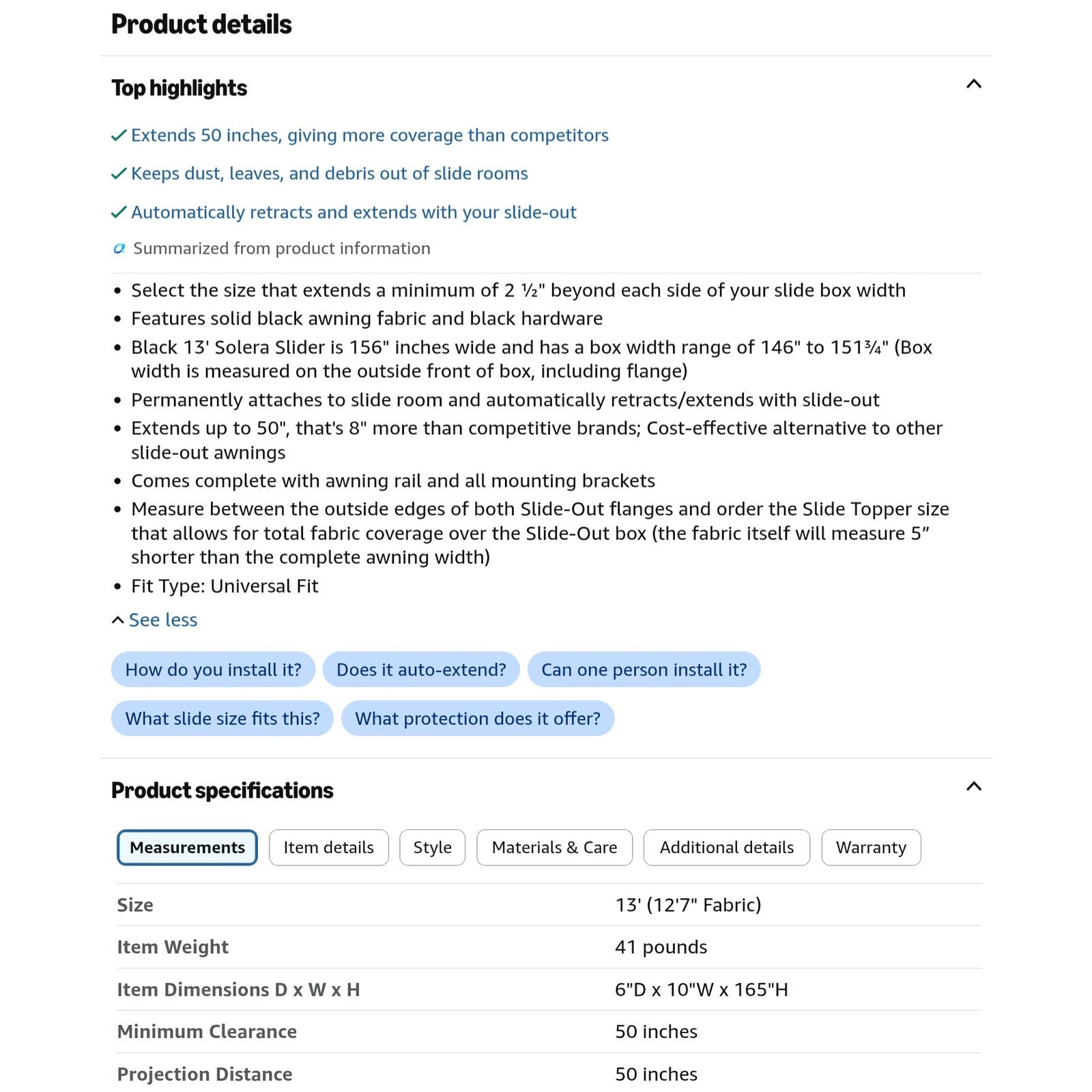
Task: Ask 'Can one person install it?'
Action: coord(644,670)
